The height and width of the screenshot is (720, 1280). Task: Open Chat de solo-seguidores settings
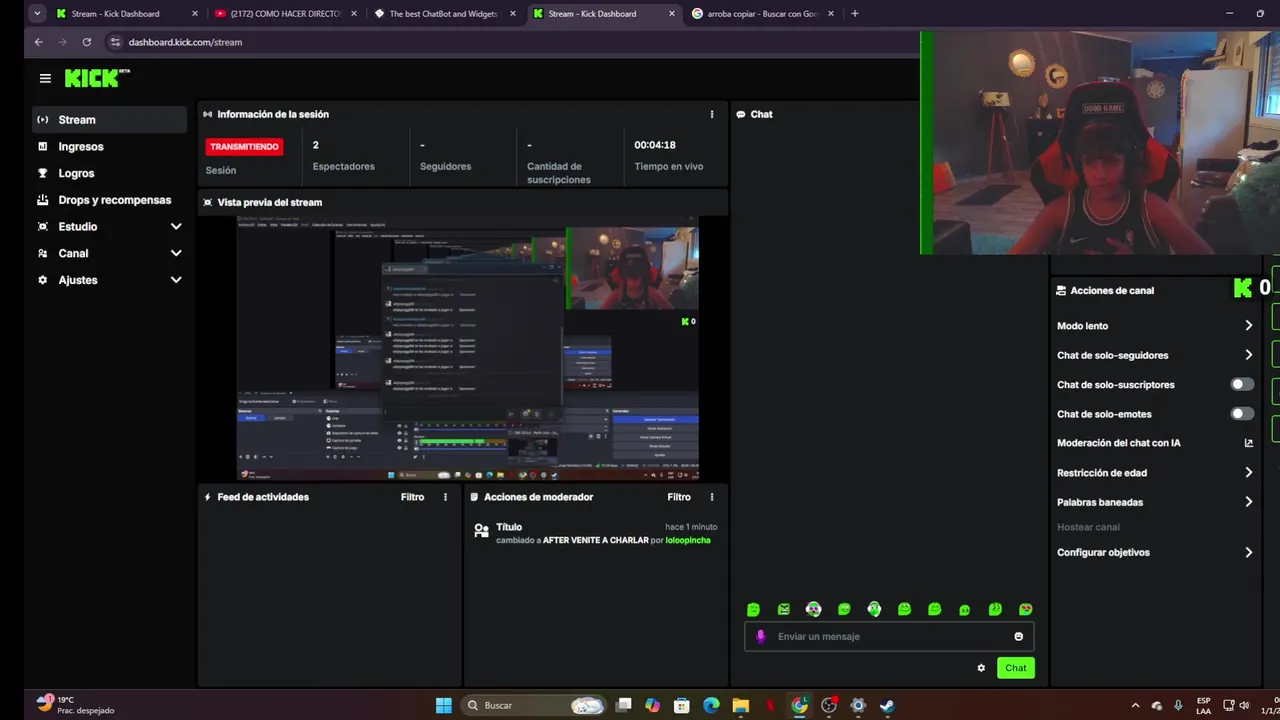1155,355
